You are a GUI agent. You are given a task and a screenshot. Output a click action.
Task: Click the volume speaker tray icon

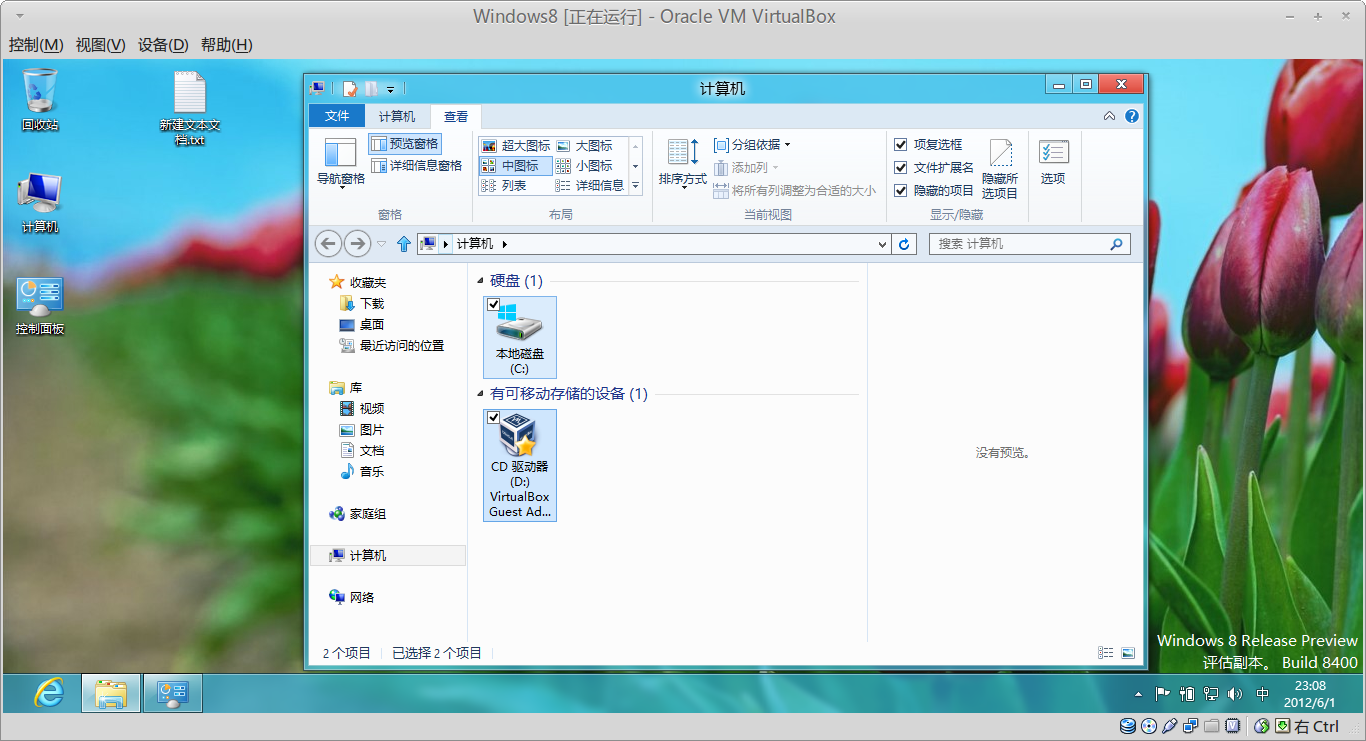coord(1235,693)
